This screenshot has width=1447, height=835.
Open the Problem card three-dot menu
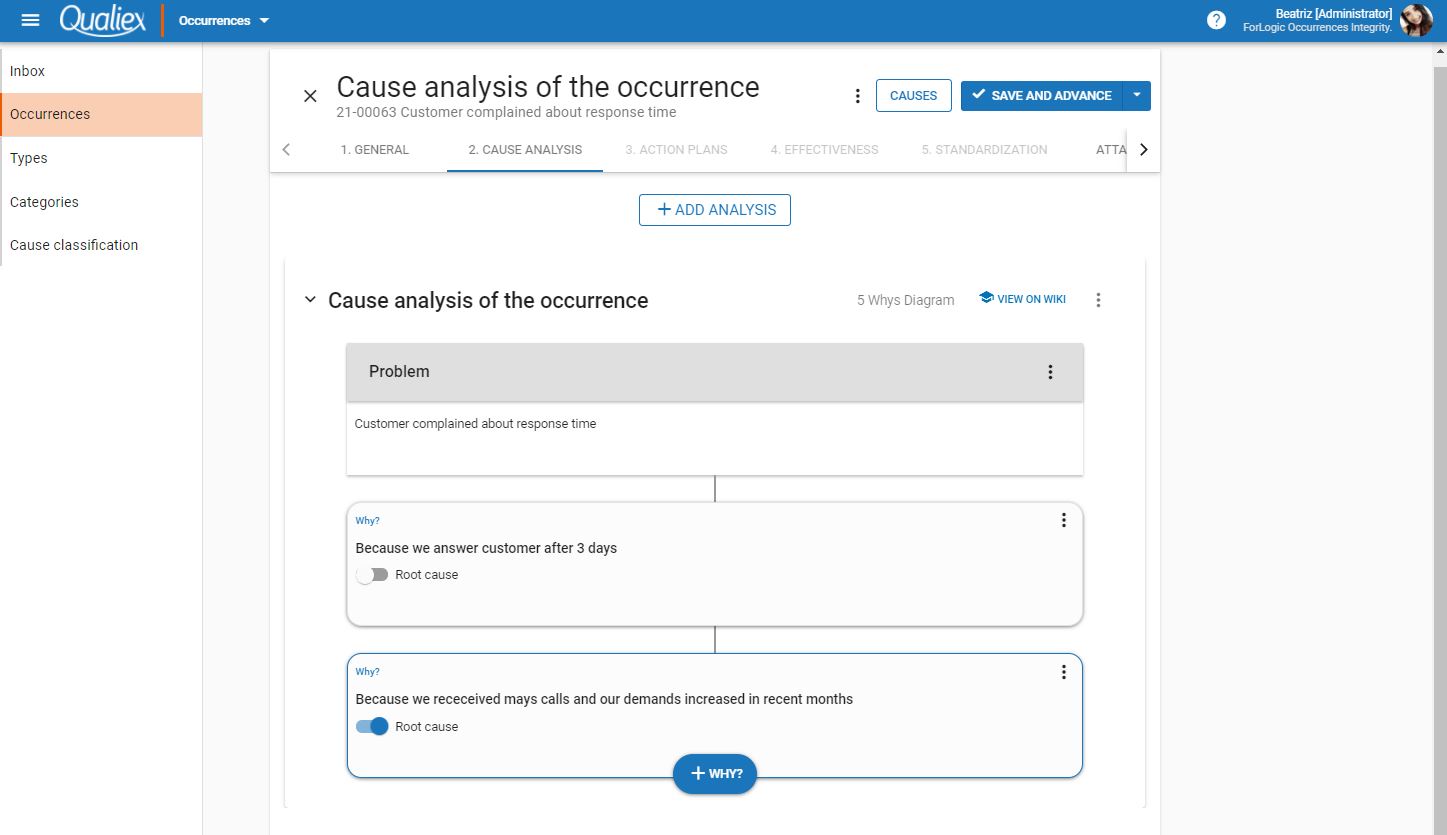coord(1050,372)
